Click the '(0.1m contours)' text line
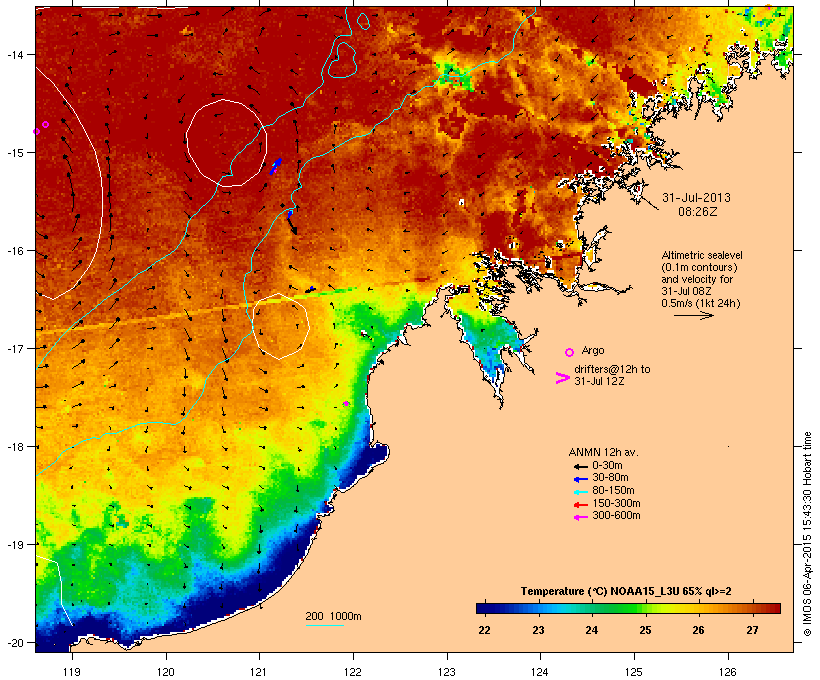820x680 pixels. click(x=699, y=267)
